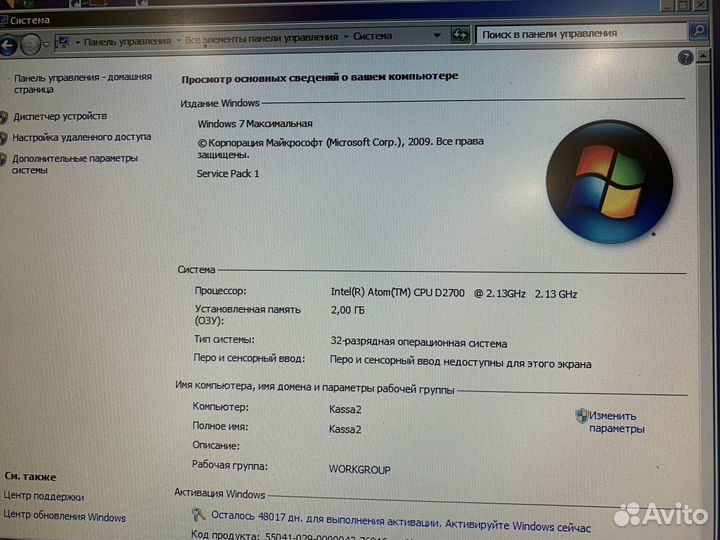Screen dimensions: 720x540
Task: Click the Back navigation arrow
Action: tap(7, 46)
